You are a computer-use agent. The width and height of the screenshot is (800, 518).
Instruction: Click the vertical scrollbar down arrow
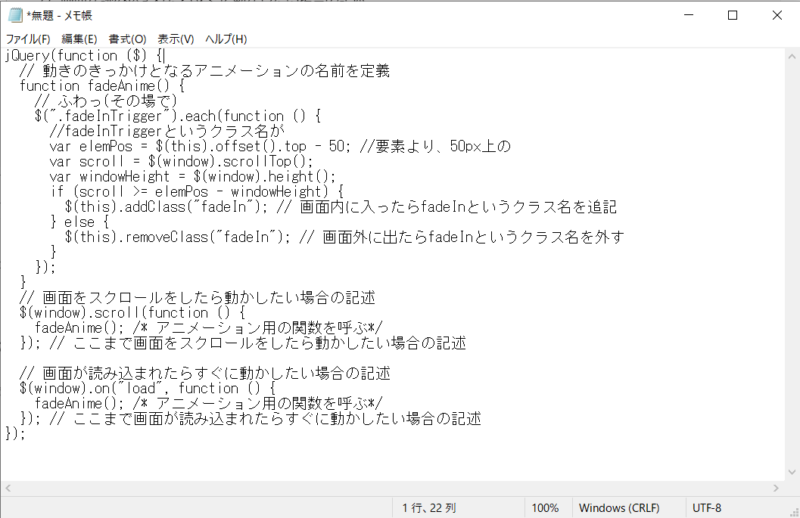click(x=792, y=473)
